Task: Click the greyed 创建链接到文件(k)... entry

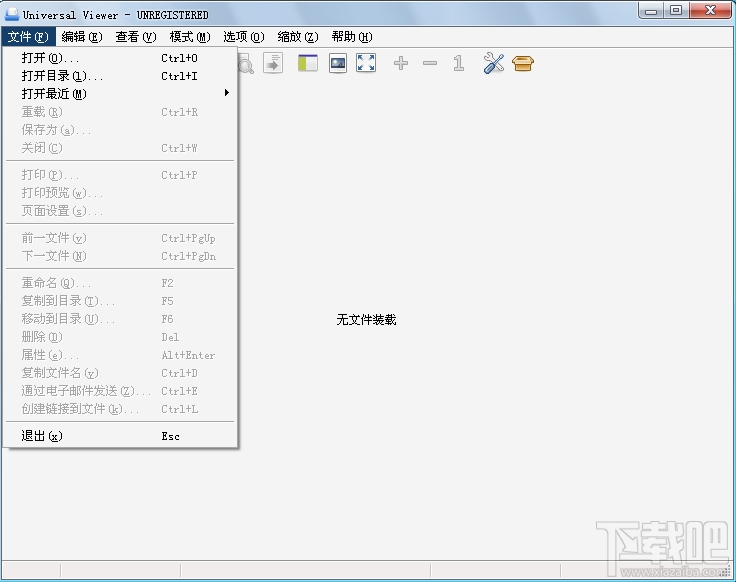Action: [x=120, y=409]
